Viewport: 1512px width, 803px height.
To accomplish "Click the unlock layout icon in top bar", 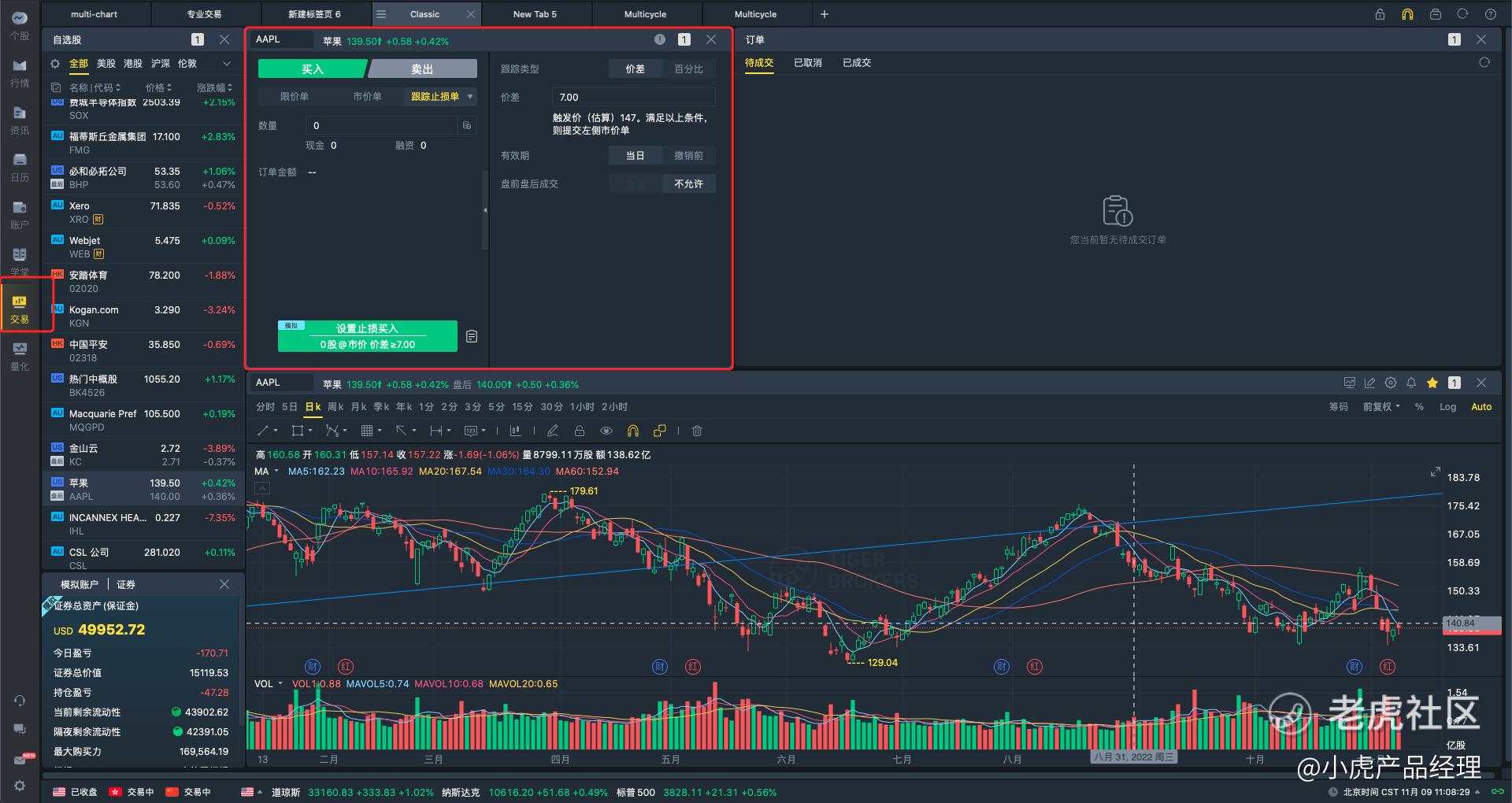I will (1380, 14).
